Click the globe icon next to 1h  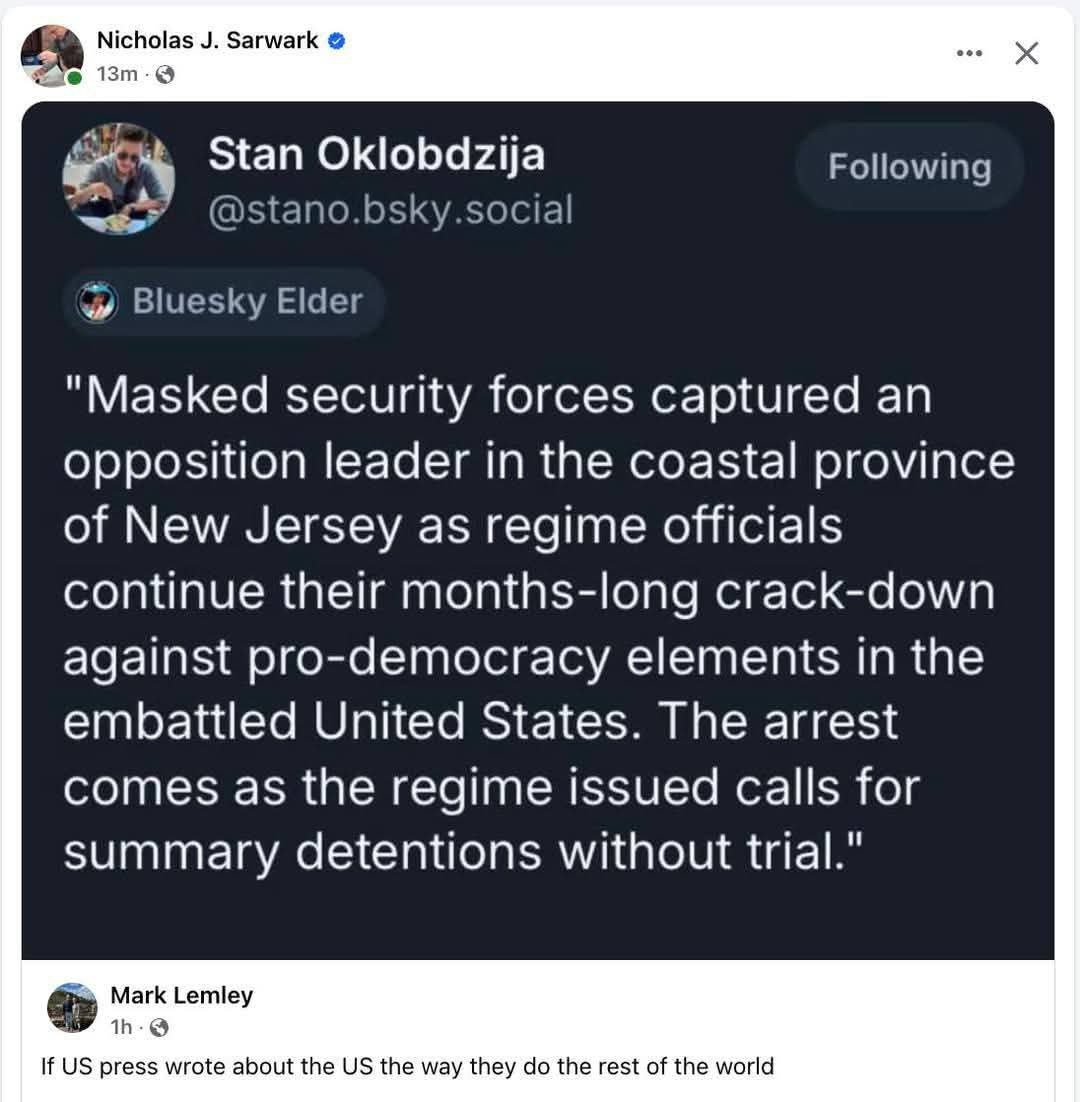[160, 1028]
